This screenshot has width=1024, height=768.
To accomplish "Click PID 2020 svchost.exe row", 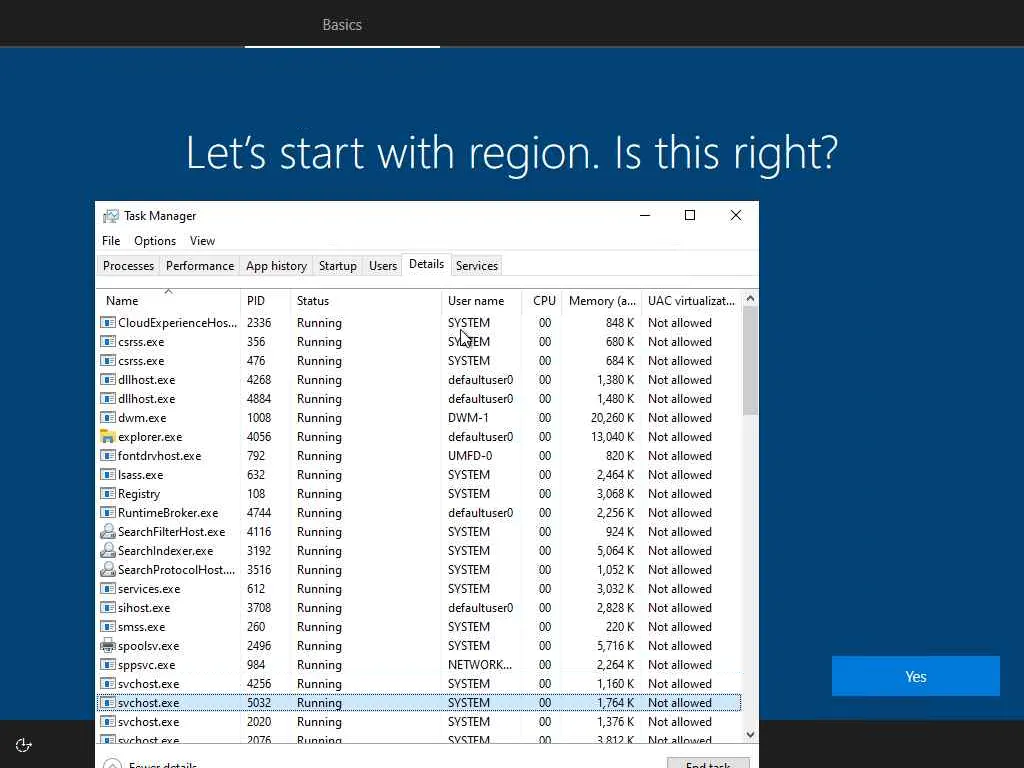I will pyautogui.click(x=419, y=722).
